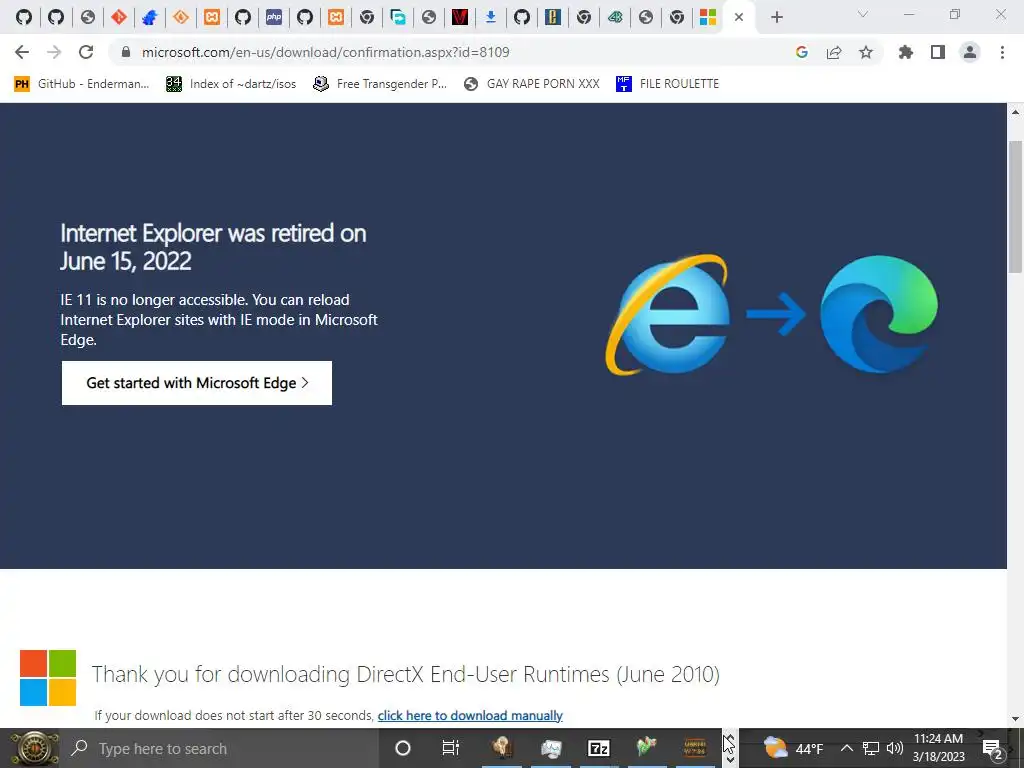1024x768 pixels.
Task: Open the lightbulb app on taskbar
Action: click(502, 748)
